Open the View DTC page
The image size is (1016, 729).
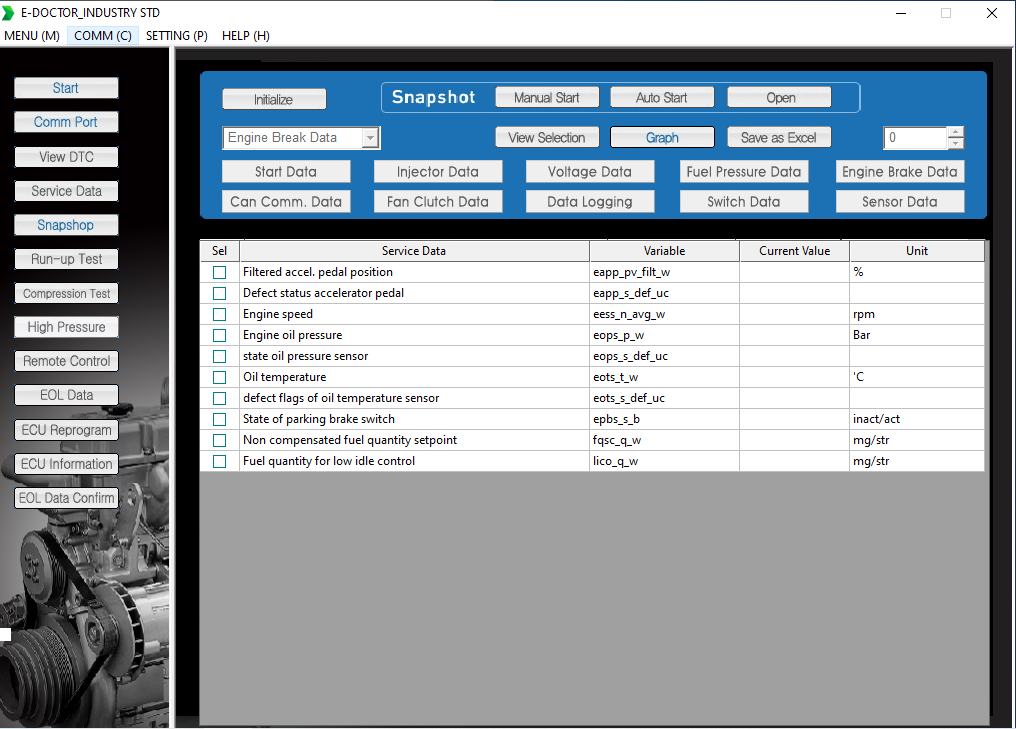pyautogui.click(x=66, y=157)
